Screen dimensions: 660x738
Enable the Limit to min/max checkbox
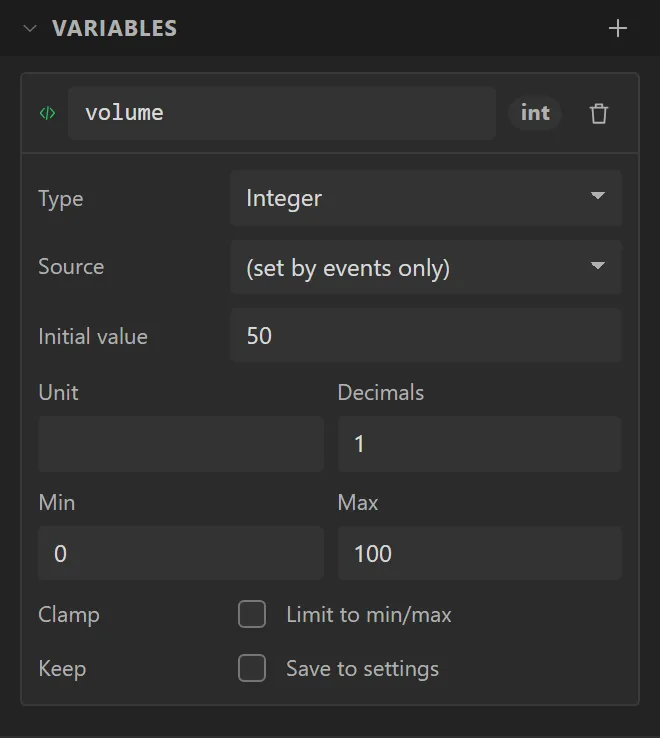[252, 614]
